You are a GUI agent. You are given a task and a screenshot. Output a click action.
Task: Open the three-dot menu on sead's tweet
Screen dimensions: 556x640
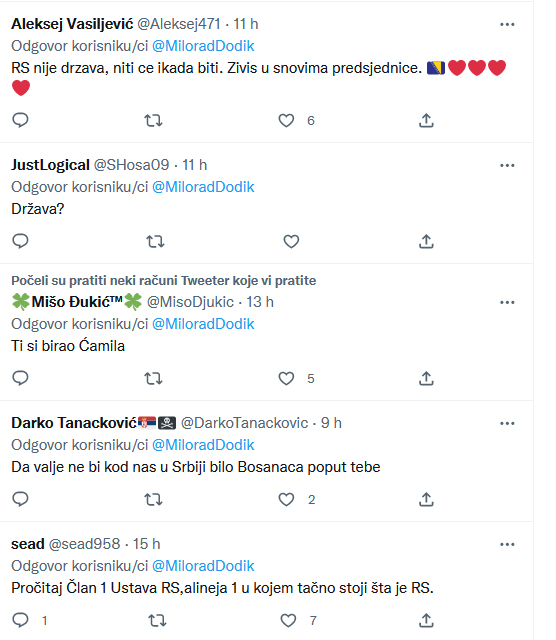coord(507,544)
